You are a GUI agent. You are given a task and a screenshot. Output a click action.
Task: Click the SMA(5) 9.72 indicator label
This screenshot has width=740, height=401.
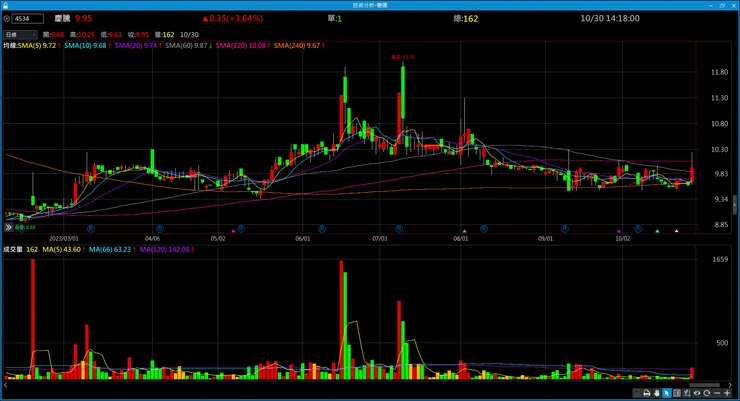tap(37, 46)
